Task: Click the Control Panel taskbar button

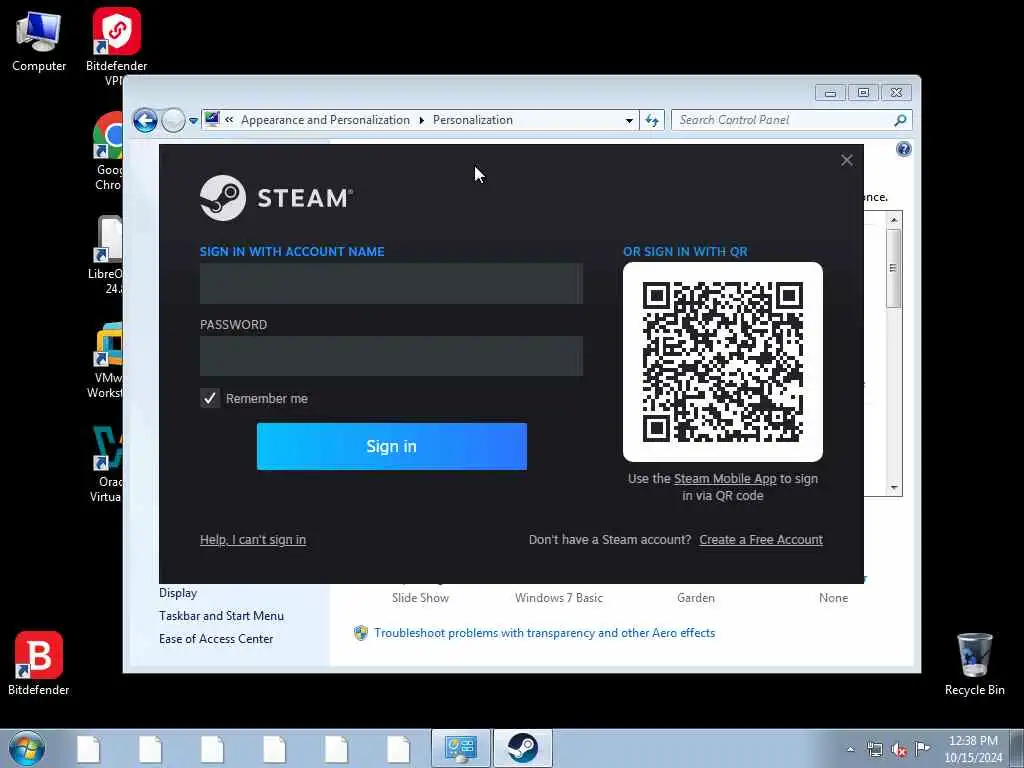Action: tap(460, 748)
